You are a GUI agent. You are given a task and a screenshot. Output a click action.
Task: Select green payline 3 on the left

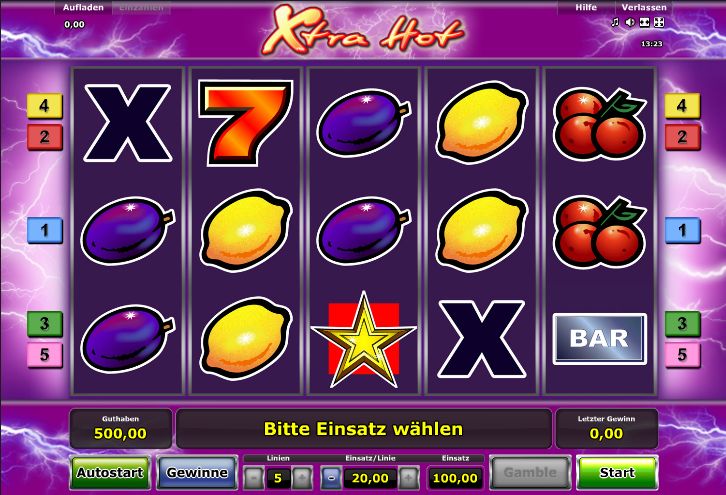pos(44,324)
